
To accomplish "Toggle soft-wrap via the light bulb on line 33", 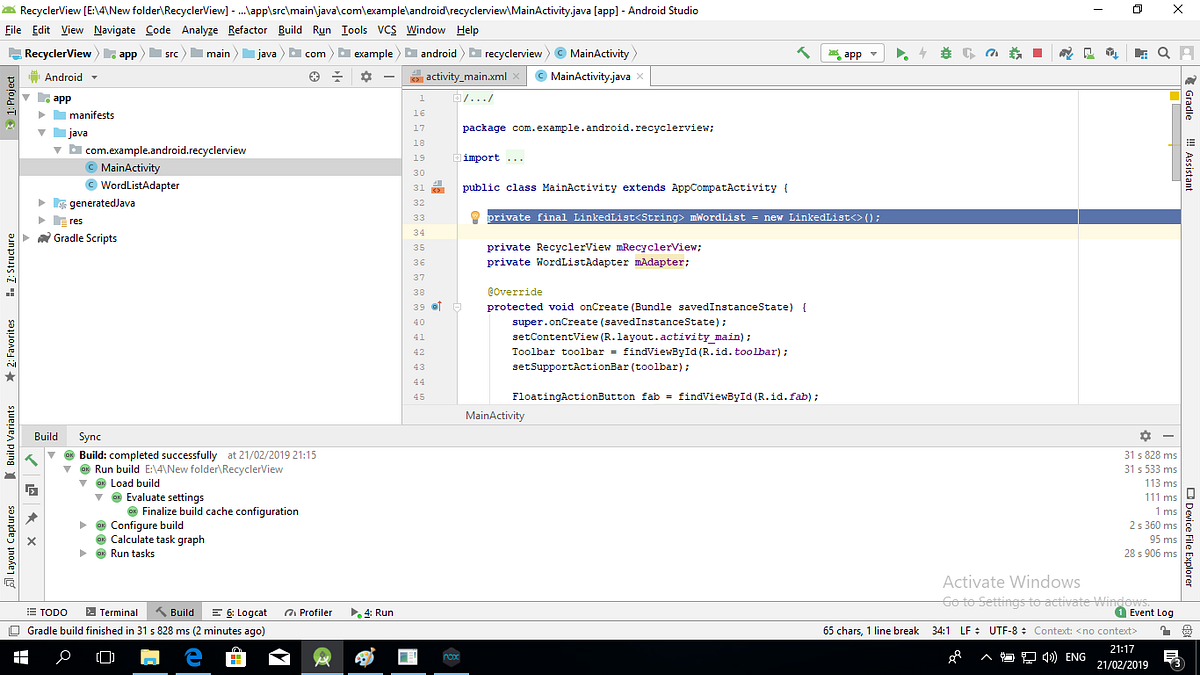I will 475,217.
